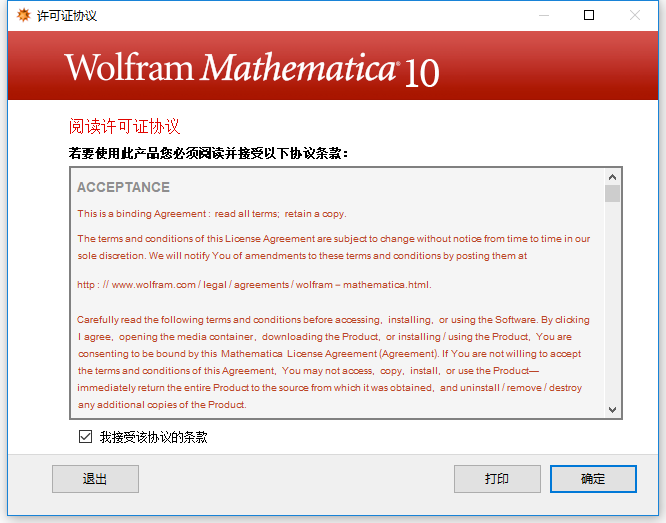Click the wolfram.com legal agreements URL

[254, 285]
